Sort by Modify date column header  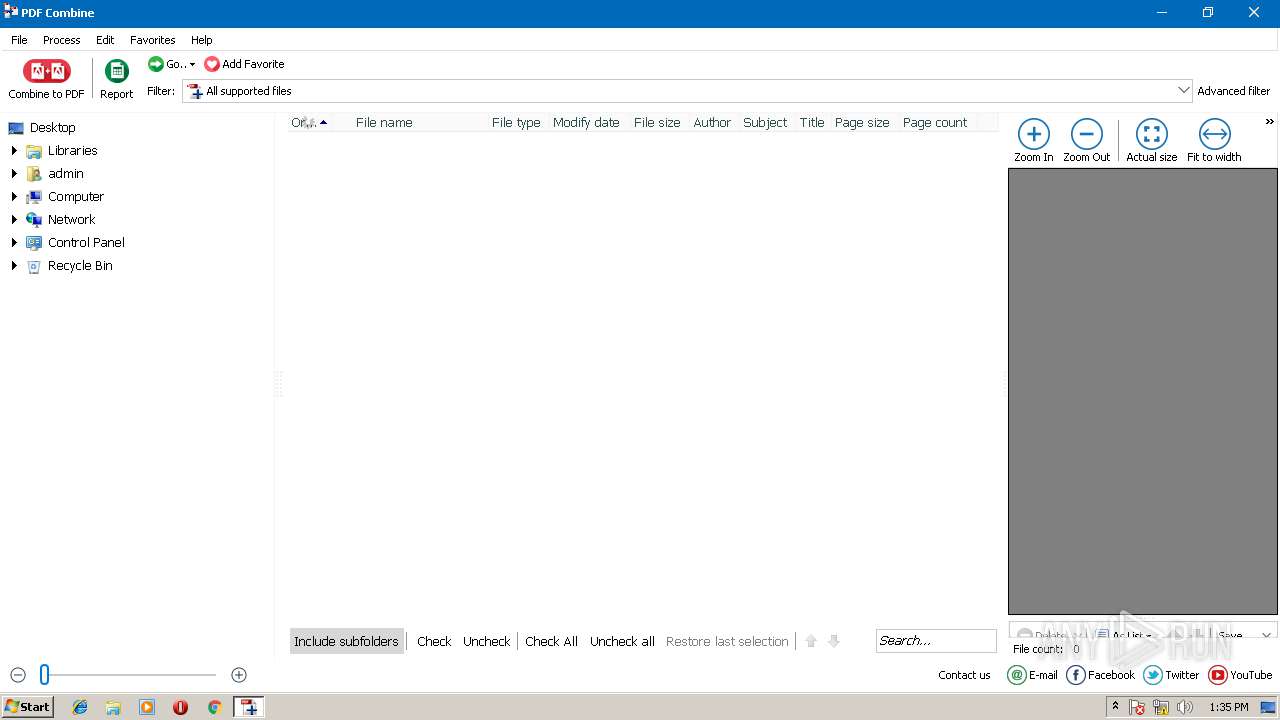pyautogui.click(x=586, y=122)
